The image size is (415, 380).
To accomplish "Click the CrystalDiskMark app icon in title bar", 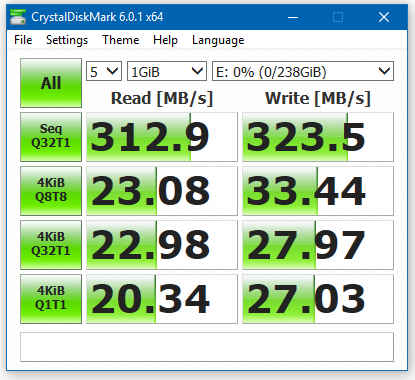I will coord(18,17).
